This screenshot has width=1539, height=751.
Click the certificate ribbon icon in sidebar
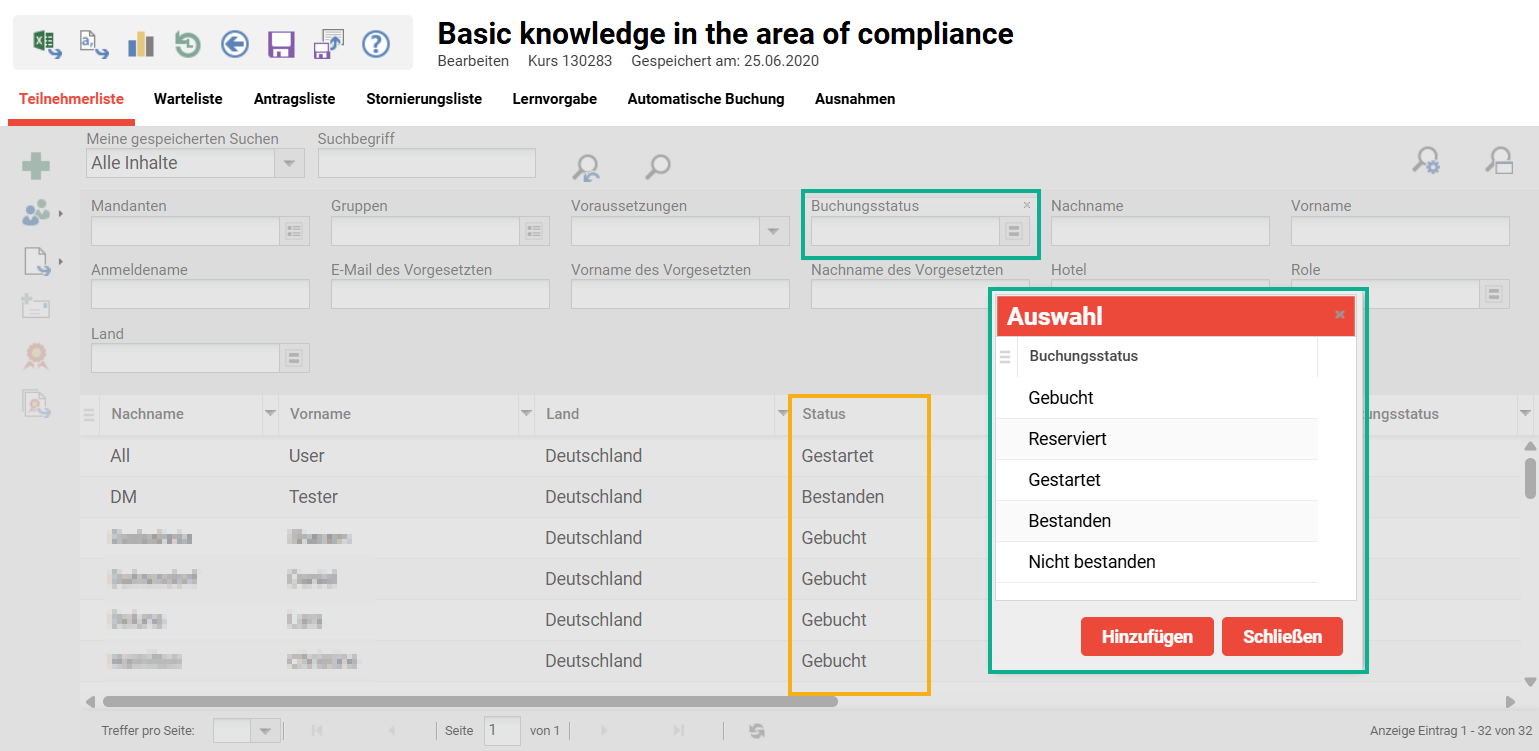[x=36, y=356]
